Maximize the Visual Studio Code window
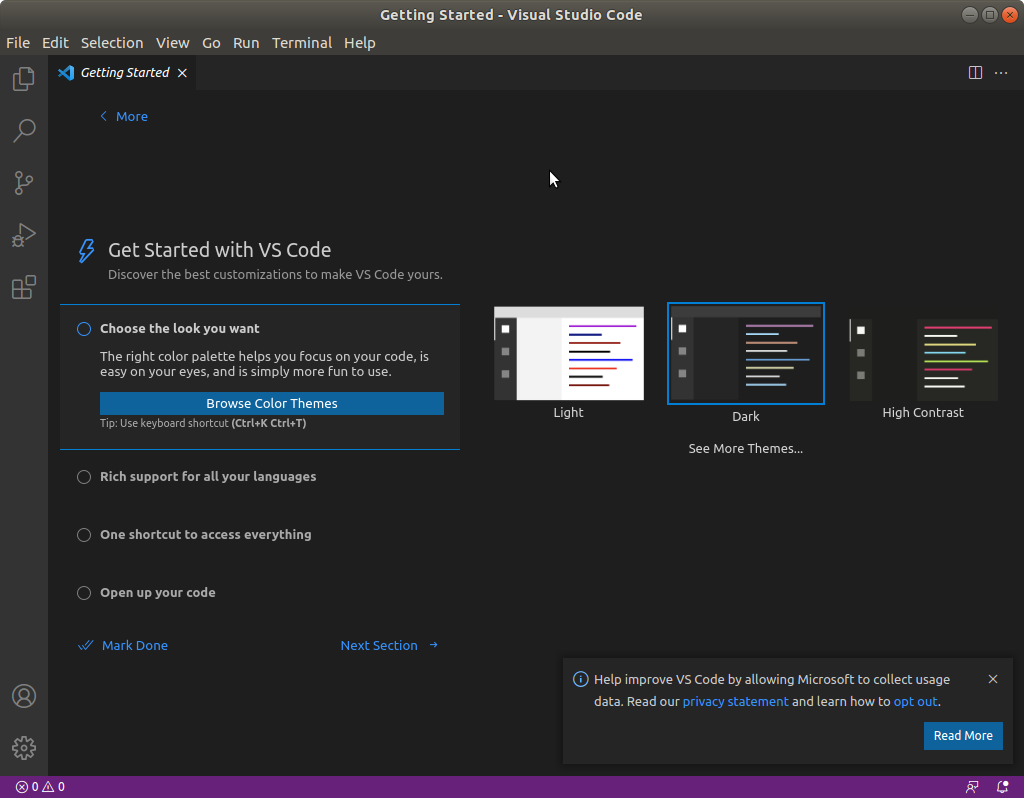This screenshot has width=1024, height=798. 990,14
